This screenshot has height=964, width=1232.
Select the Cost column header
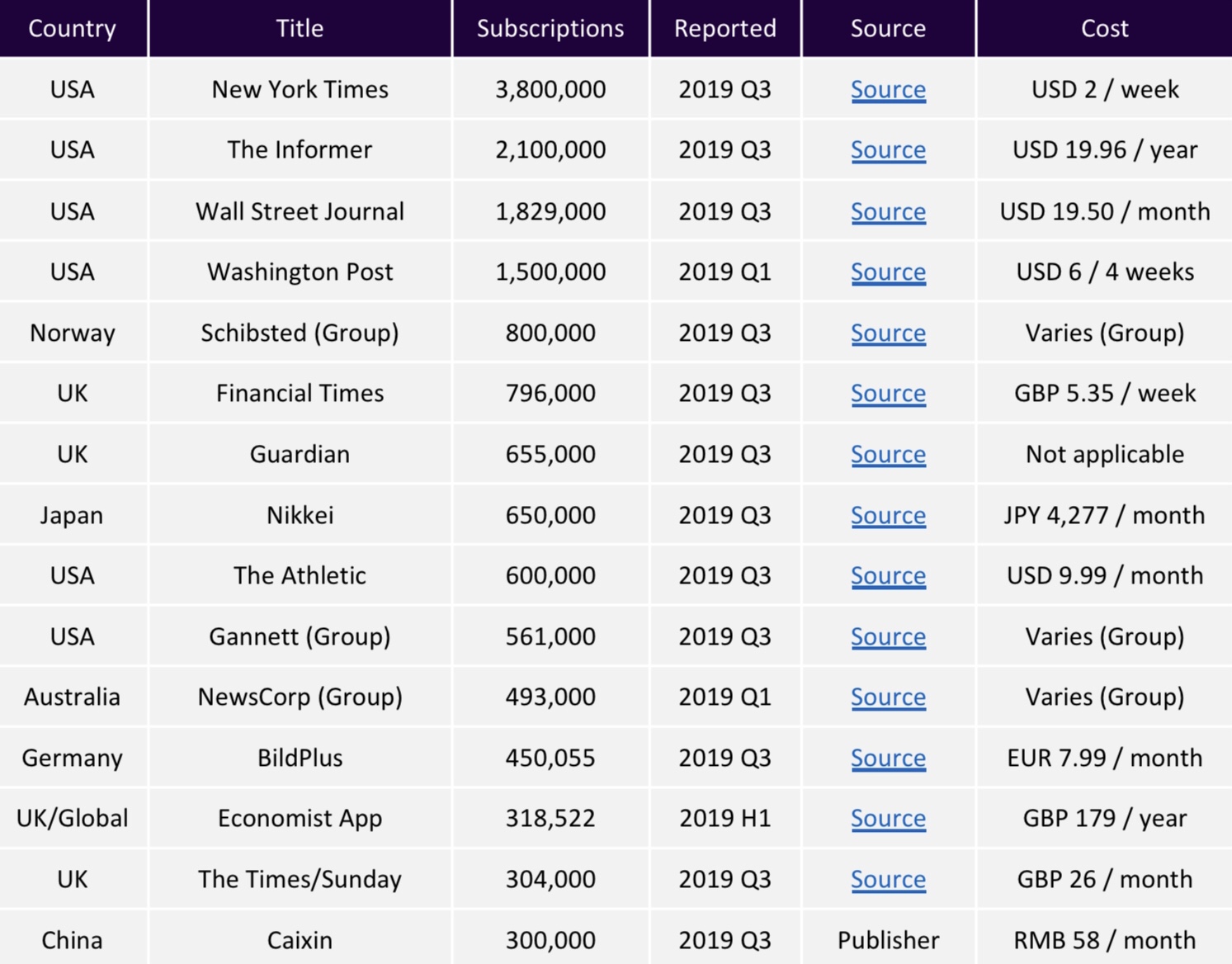[x=1104, y=28]
